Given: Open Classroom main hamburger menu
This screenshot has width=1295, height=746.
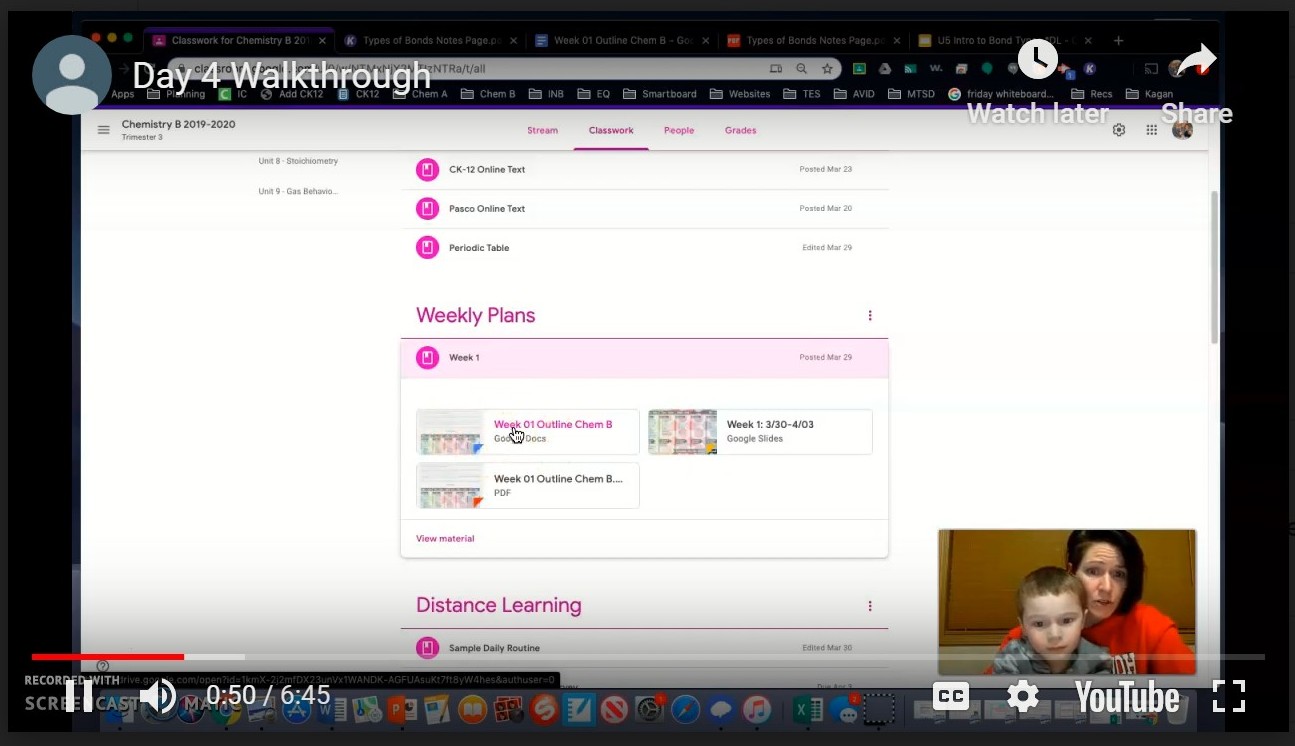Looking at the screenshot, I should 104,130.
